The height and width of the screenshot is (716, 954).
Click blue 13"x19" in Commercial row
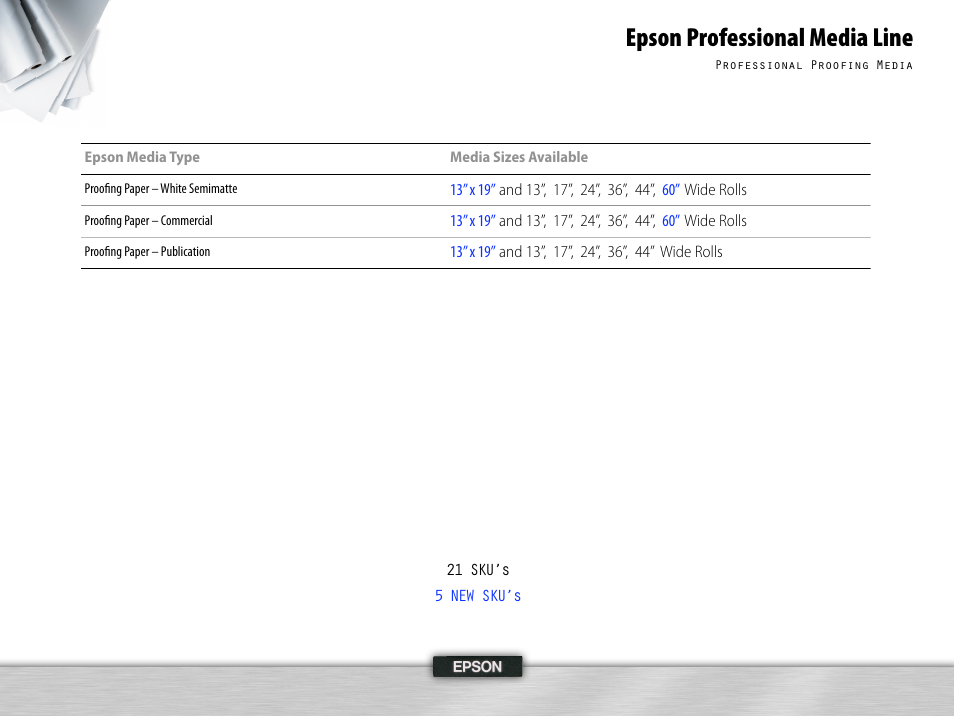pyautogui.click(x=473, y=221)
